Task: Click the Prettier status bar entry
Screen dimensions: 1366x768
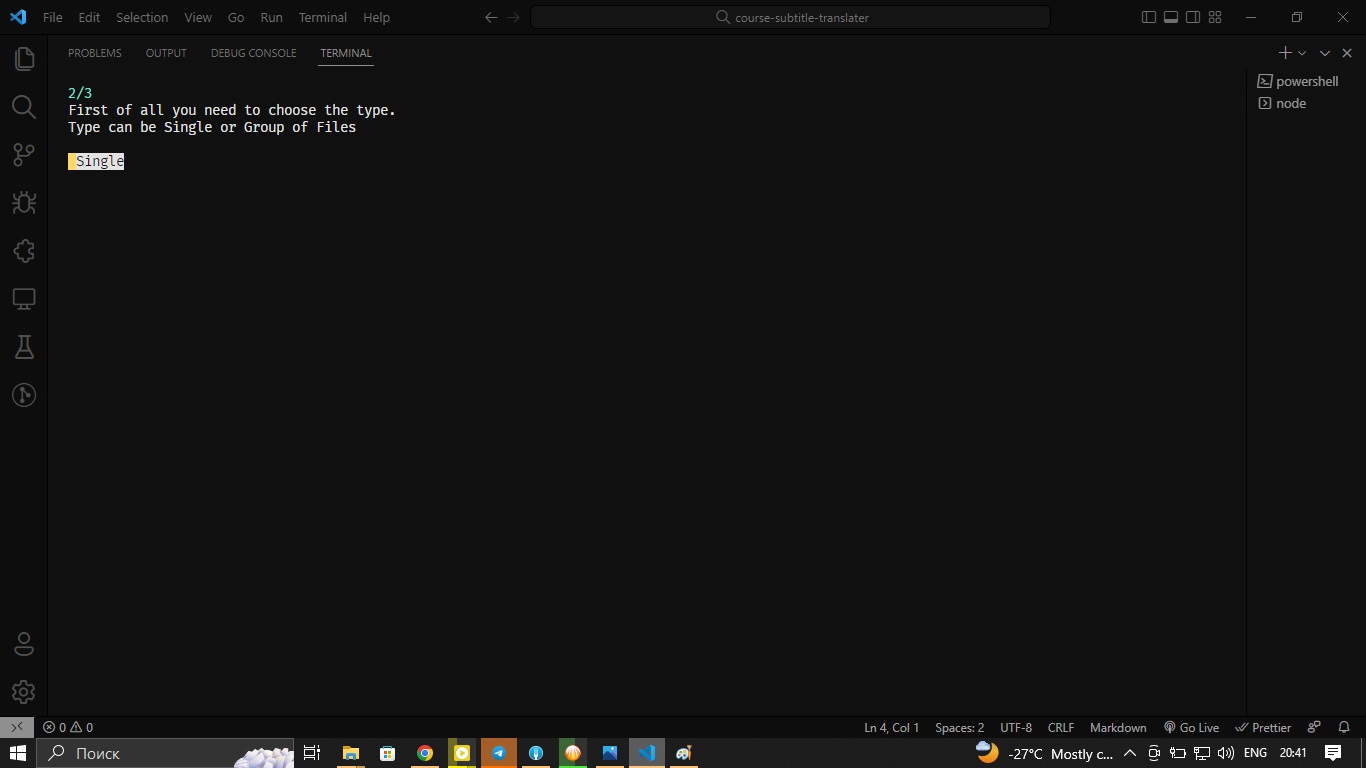Action: tap(1263, 727)
